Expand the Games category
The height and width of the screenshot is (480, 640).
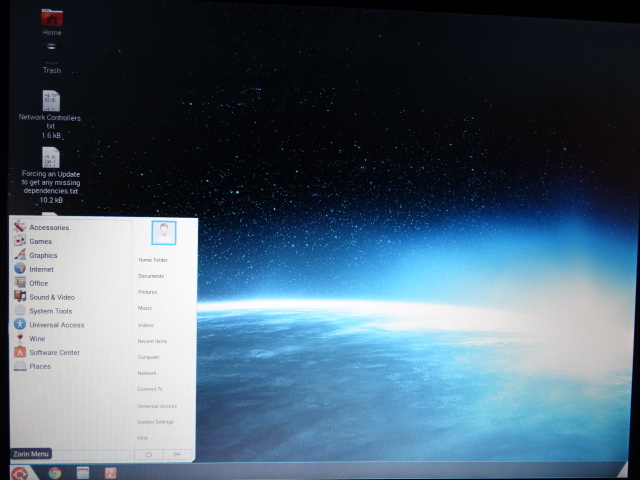(40, 241)
